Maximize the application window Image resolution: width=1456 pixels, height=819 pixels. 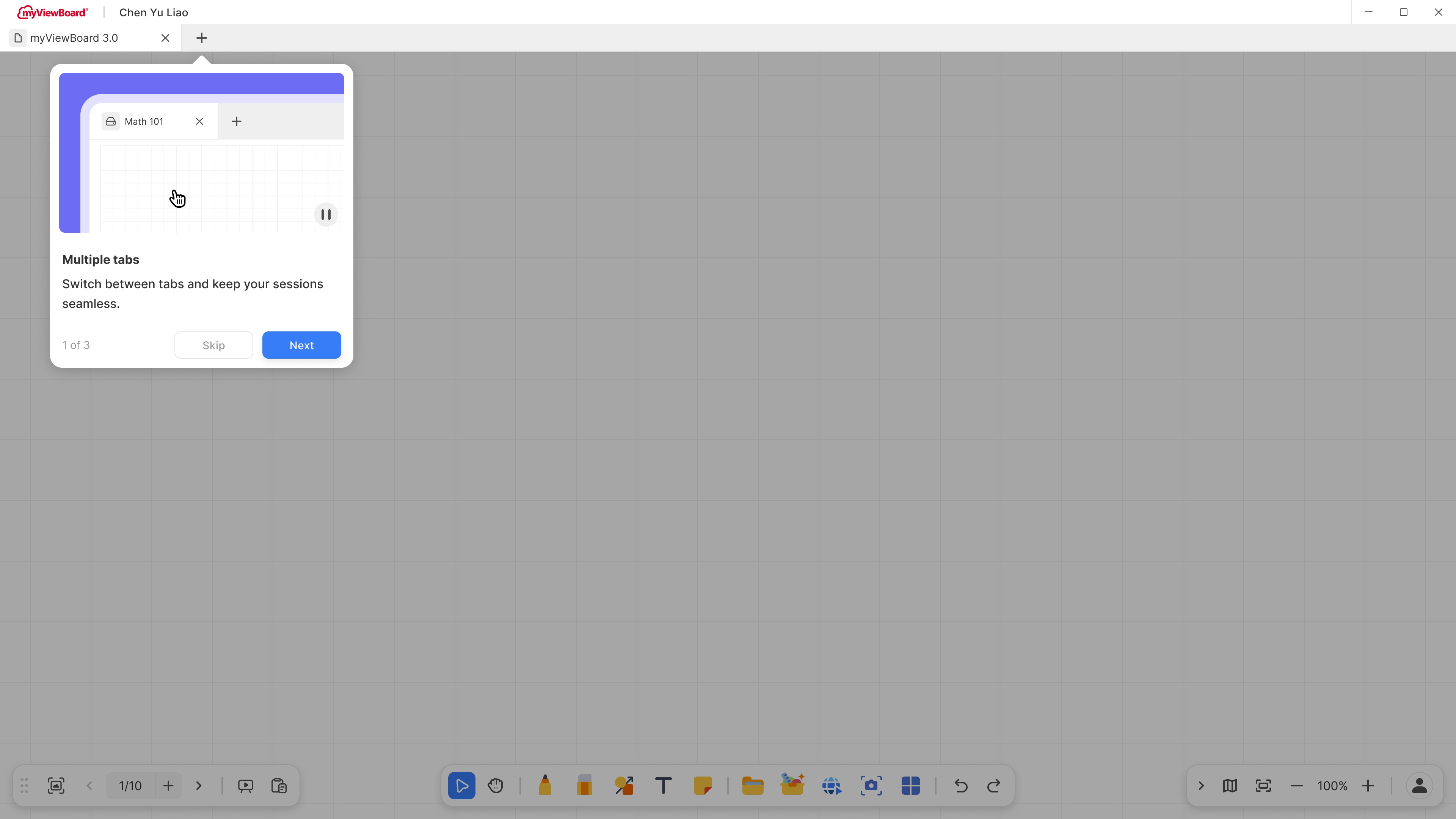(x=1403, y=12)
